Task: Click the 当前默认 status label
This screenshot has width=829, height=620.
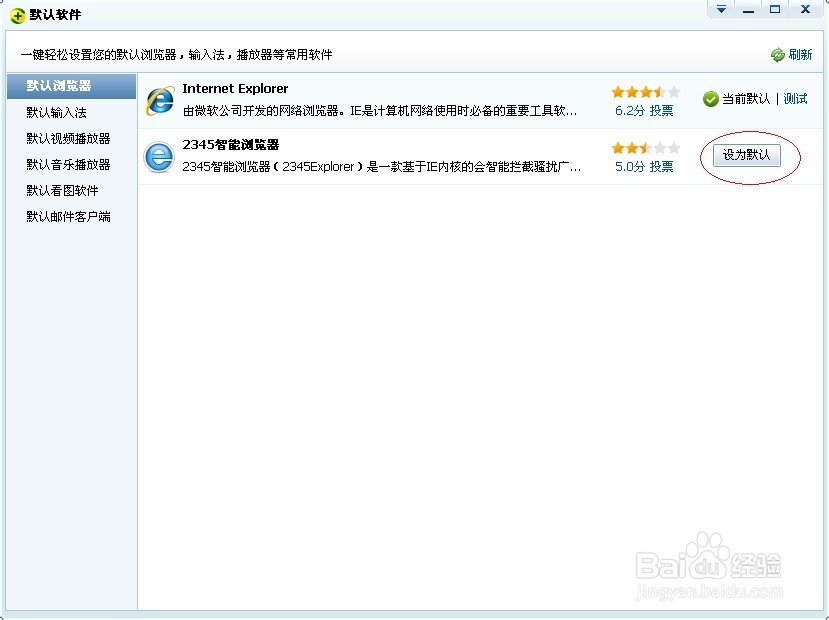Action: pos(746,99)
